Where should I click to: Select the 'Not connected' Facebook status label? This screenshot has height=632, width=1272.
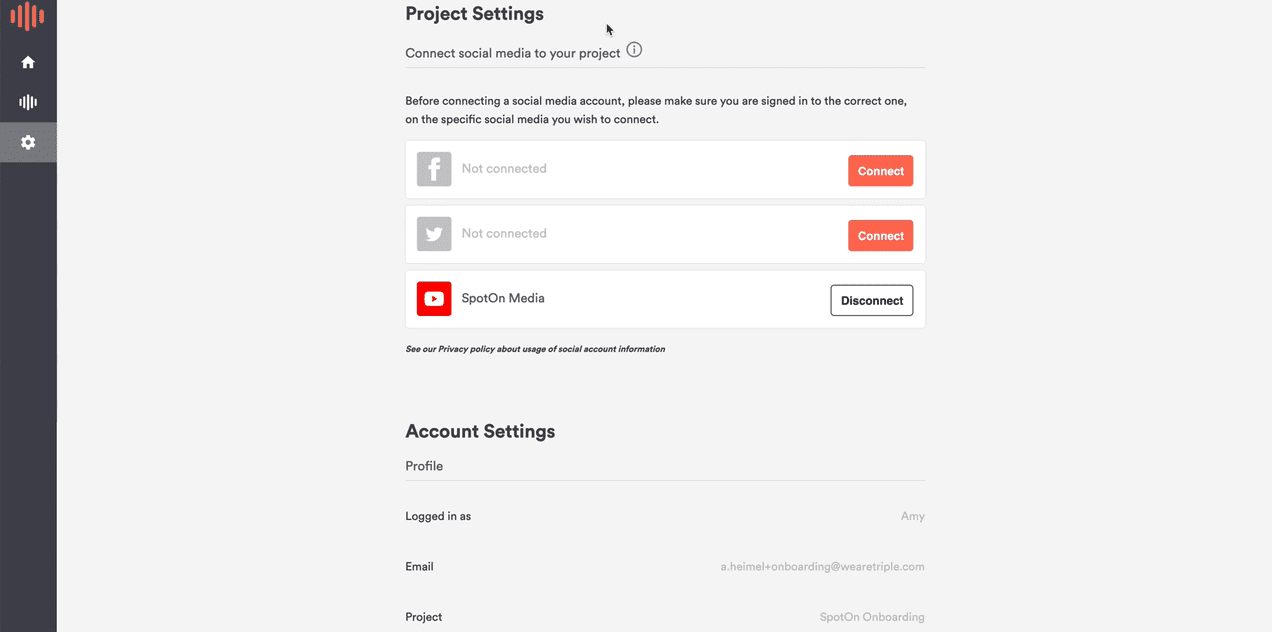click(x=504, y=168)
